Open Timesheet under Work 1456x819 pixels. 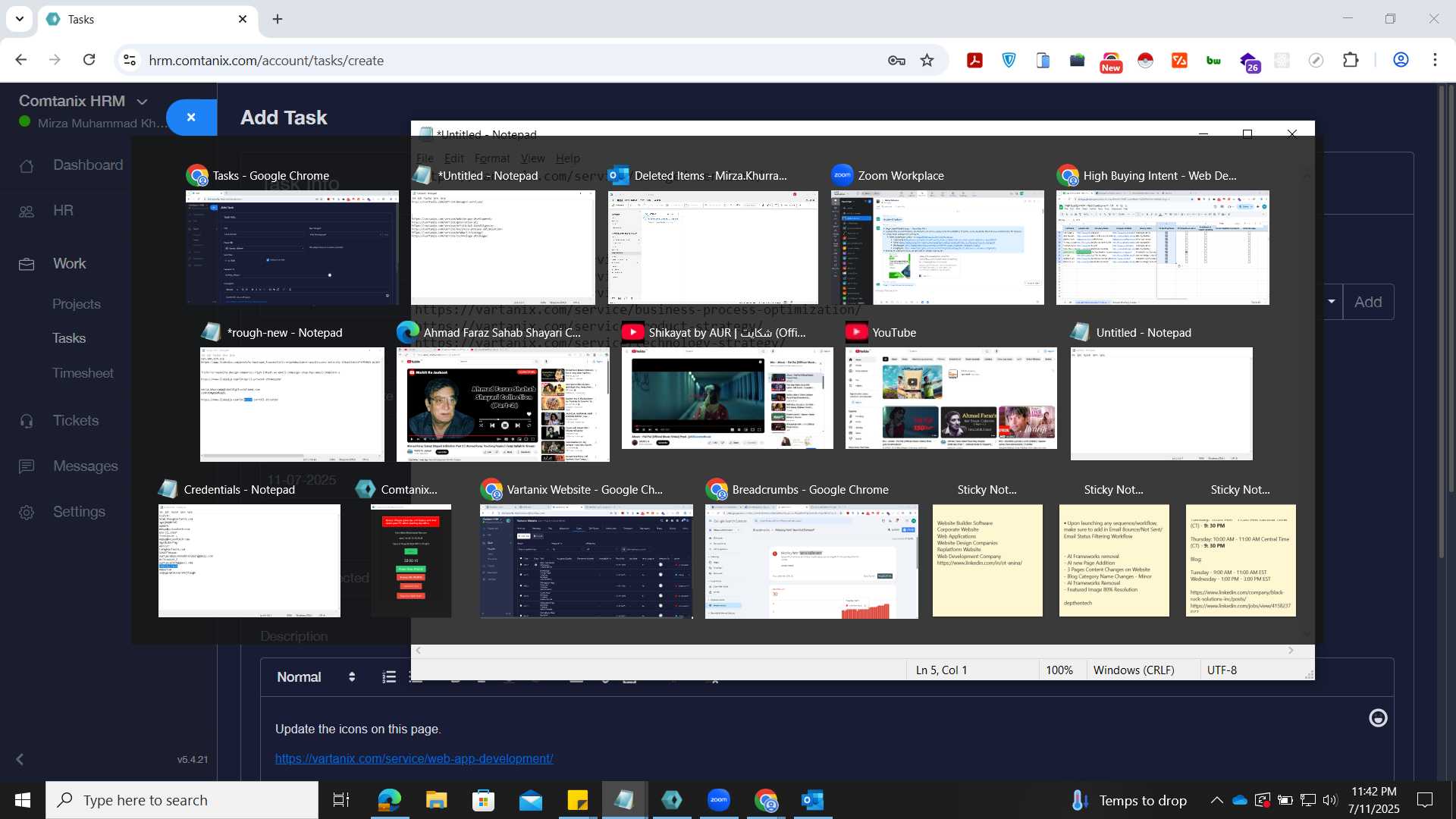(x=83, y=373)
